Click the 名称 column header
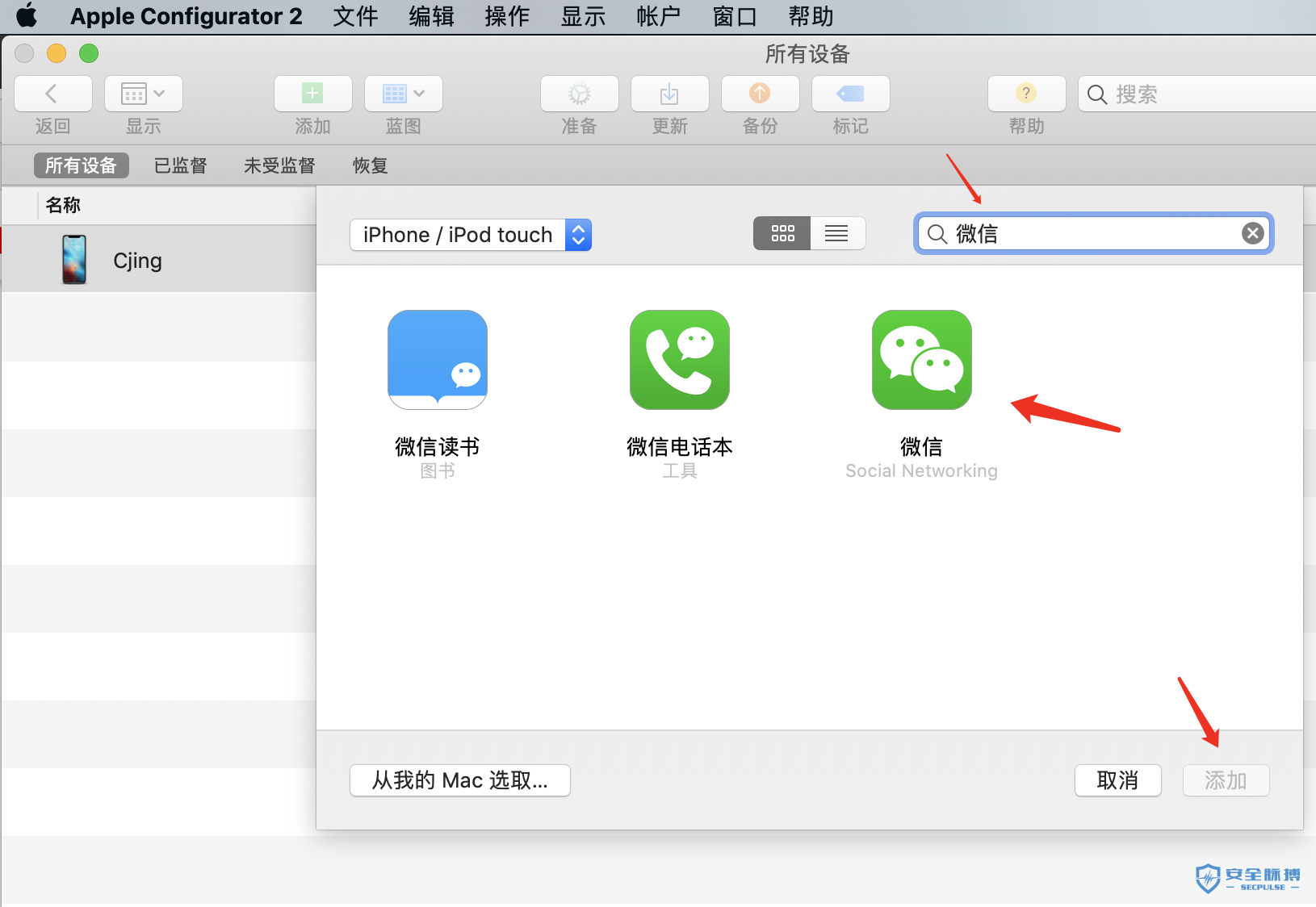This screenshot has width=1316, height=907. pos(63,205)
